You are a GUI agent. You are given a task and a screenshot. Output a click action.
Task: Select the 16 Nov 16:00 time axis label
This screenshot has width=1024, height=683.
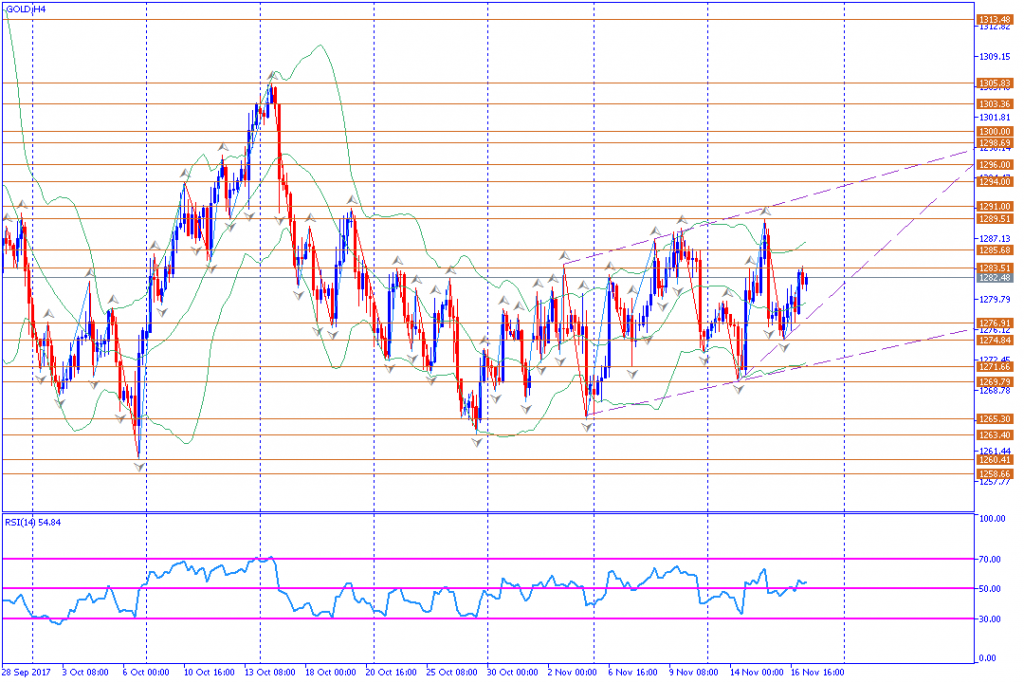pyautogui.click(x=817, y=672)
